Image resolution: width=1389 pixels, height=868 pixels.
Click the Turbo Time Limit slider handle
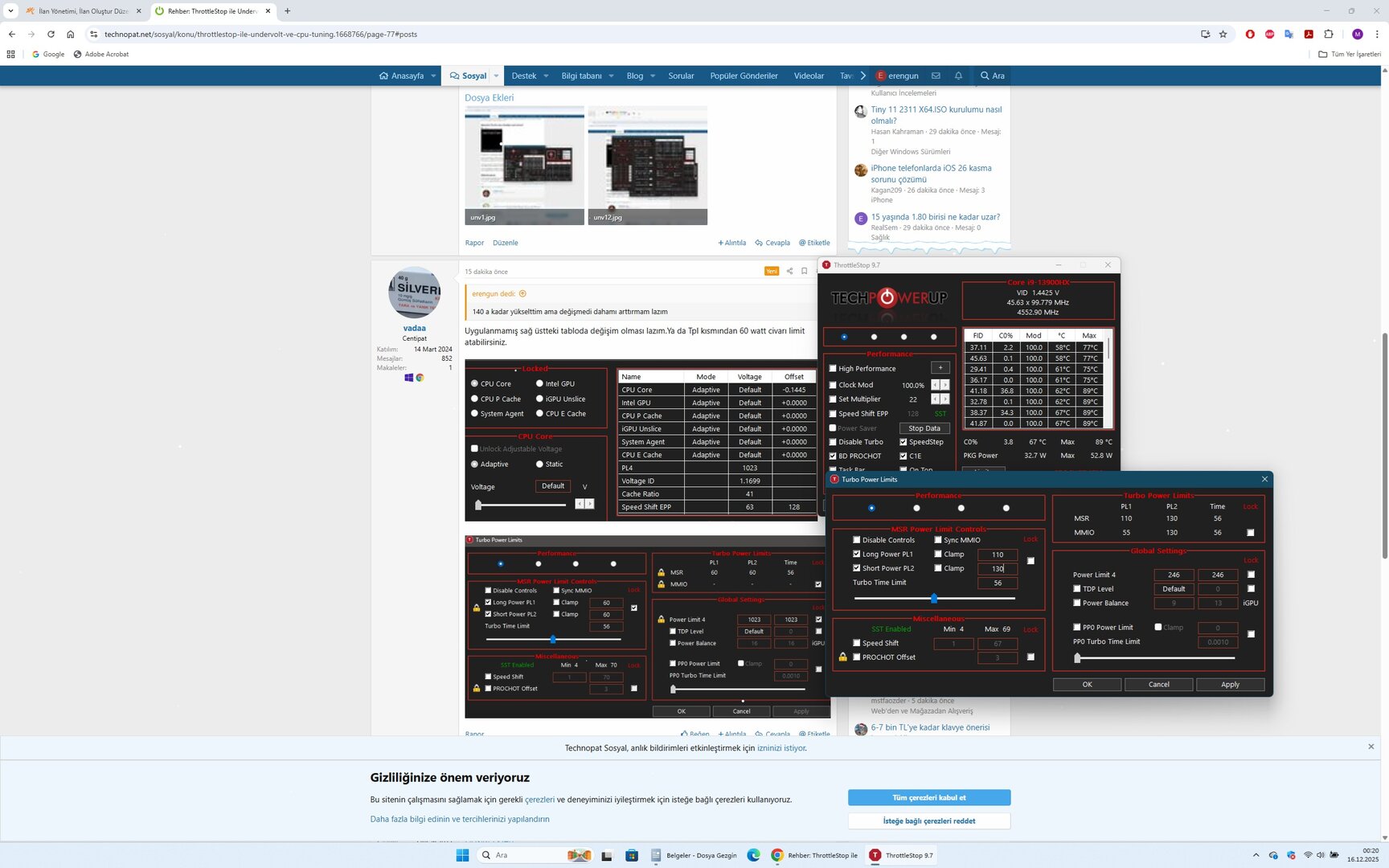933,599
